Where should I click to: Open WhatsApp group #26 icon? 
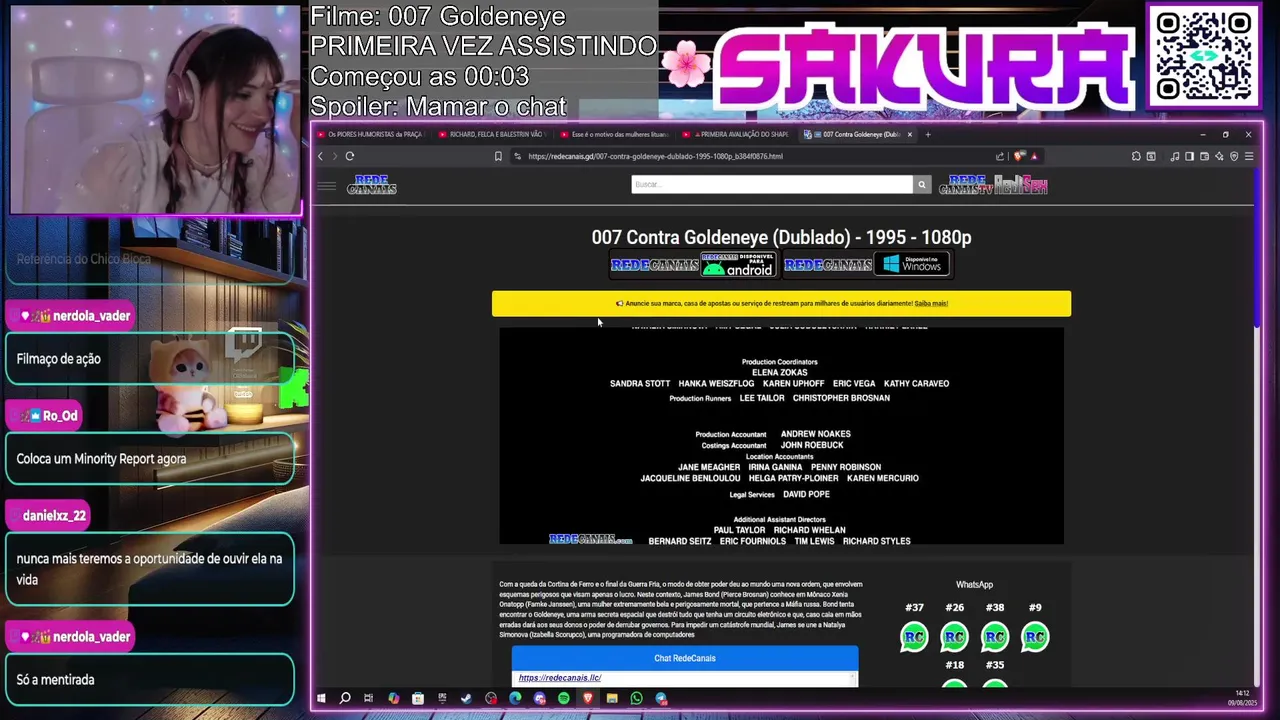coord(954,637)
